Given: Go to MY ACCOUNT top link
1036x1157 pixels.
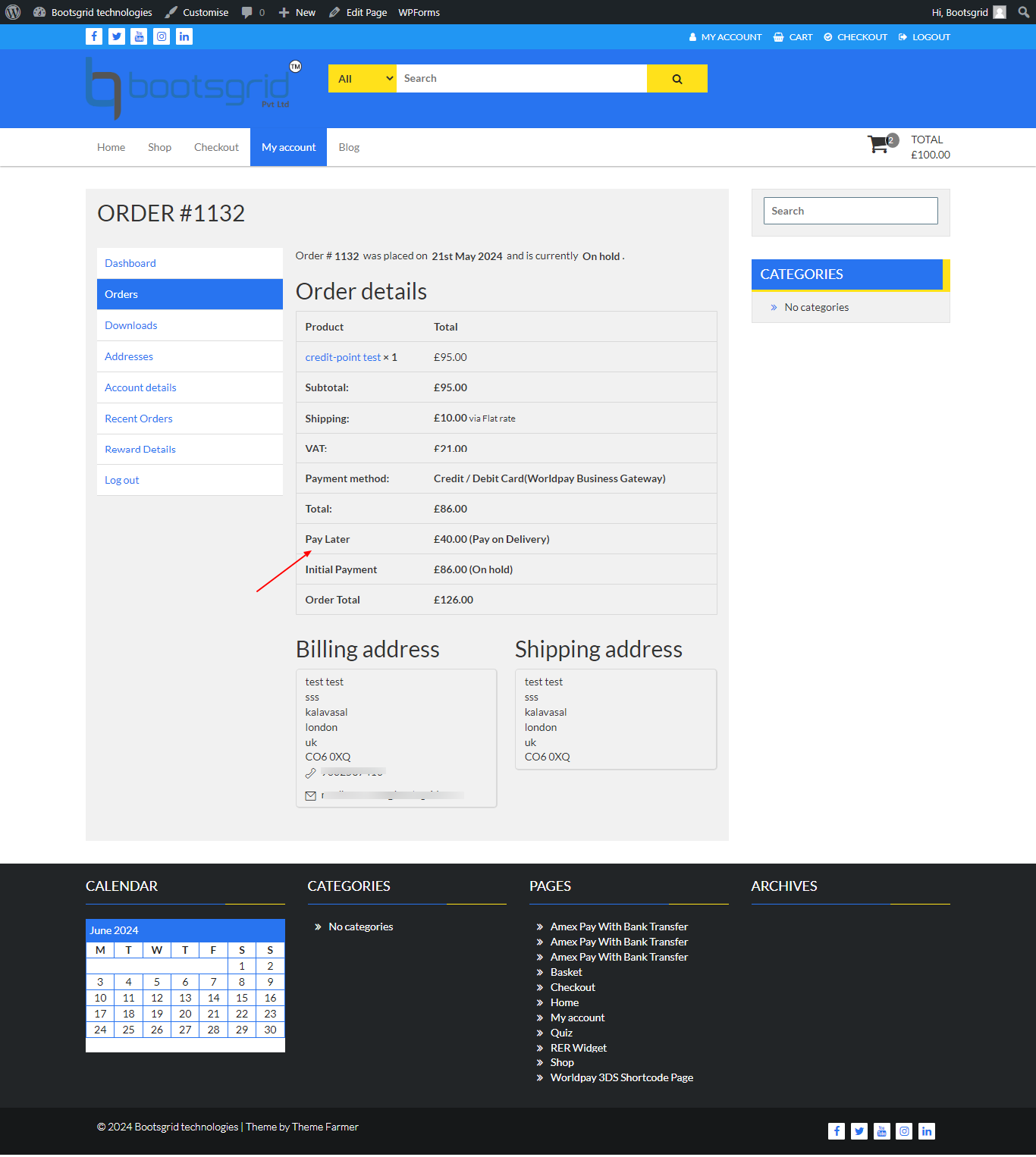Looking at the screenshot, I should [x=725, y=37].
